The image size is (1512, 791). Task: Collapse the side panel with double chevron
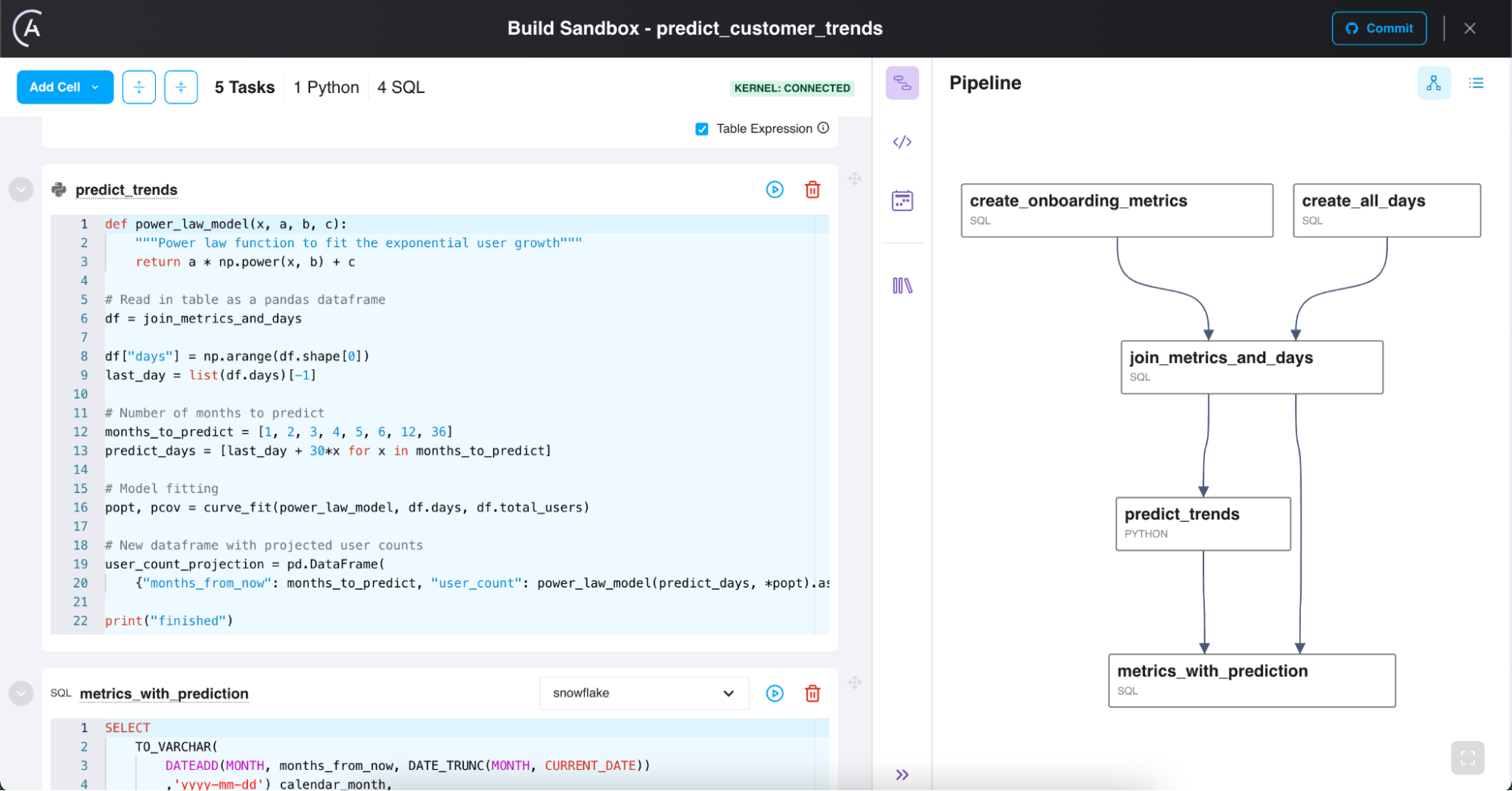coord(902,774)
